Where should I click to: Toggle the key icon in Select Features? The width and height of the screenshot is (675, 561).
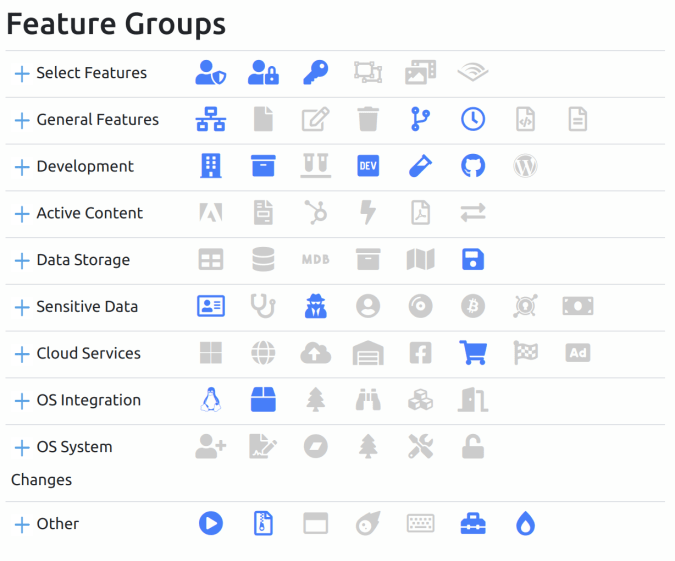click(315, 73)
